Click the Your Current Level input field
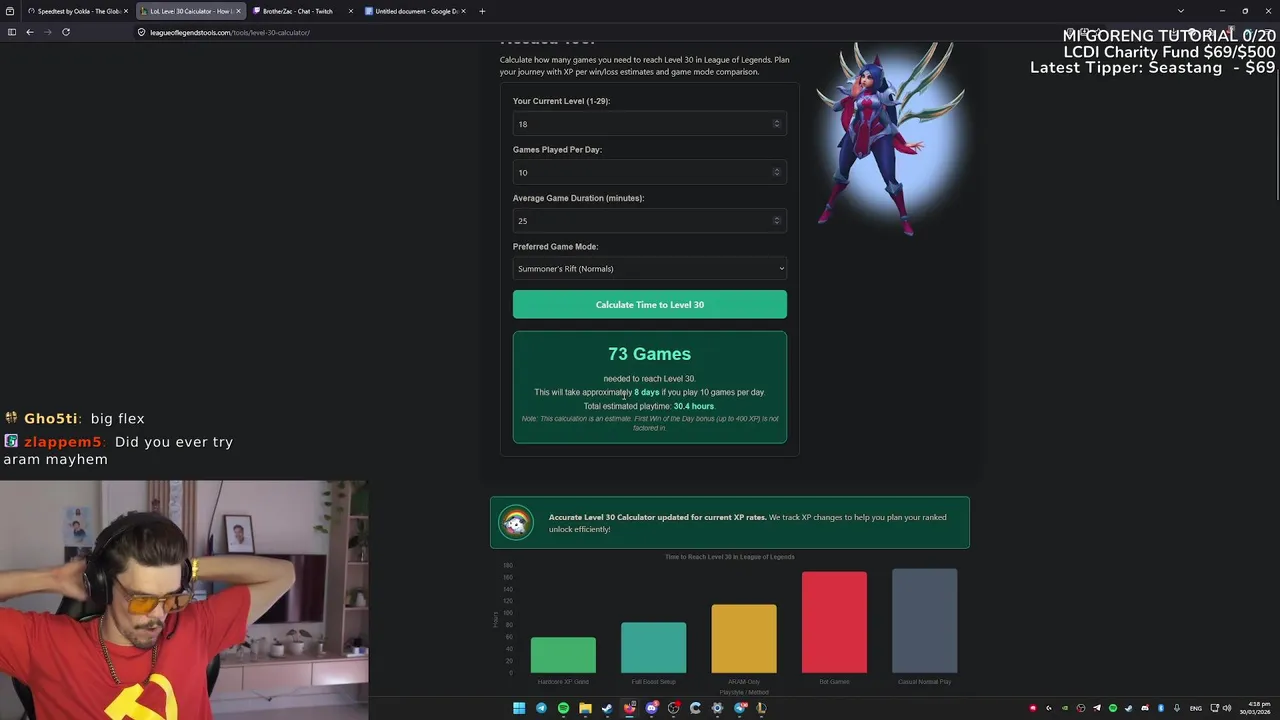Viewport: 1280px width, 720px height. [x=650, y=124]
